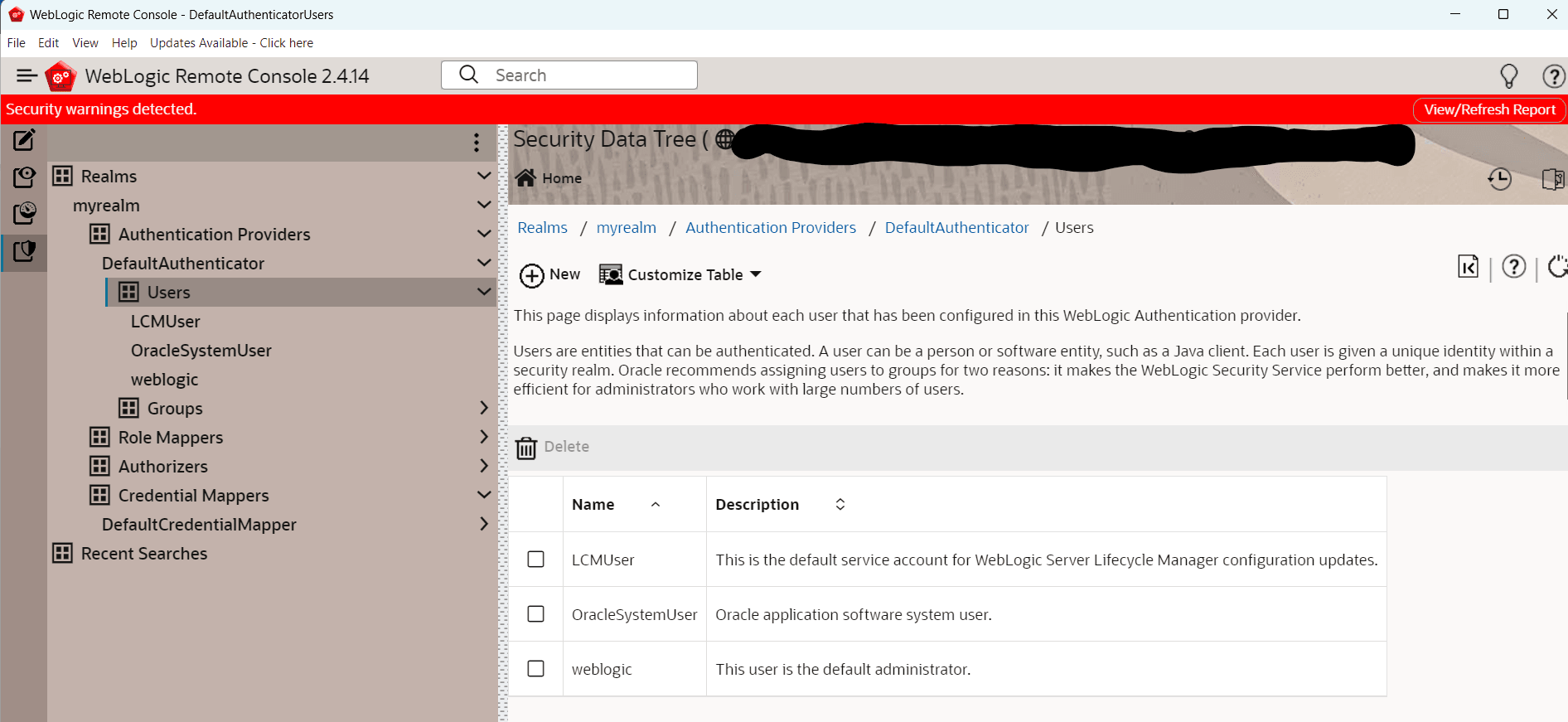Collapse the myrealm tree node
The image size is (1568, 722).
tap(484, 205)
